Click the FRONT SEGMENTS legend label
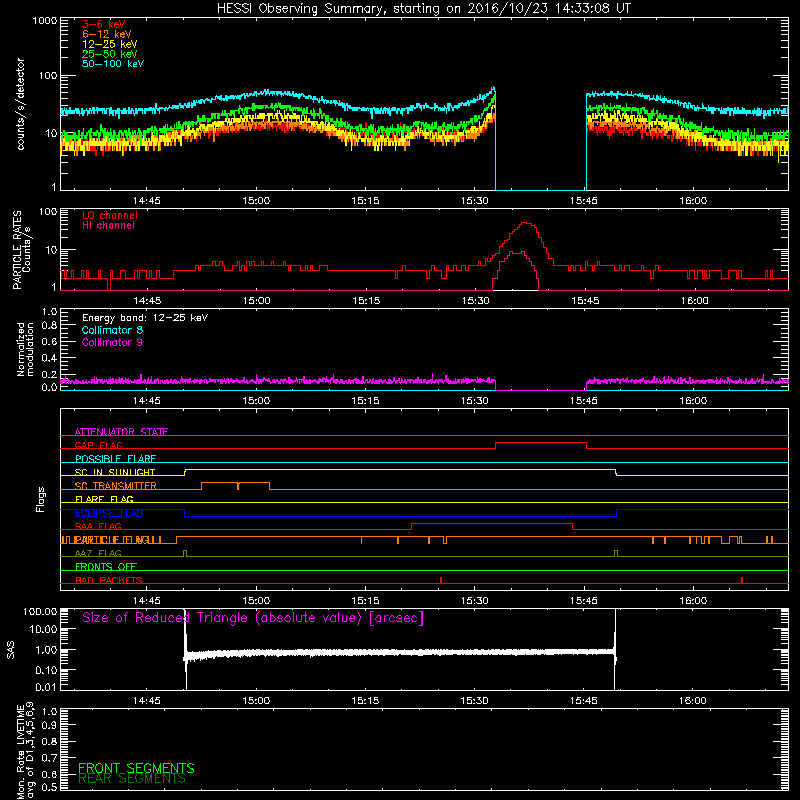 coord(136,768)
